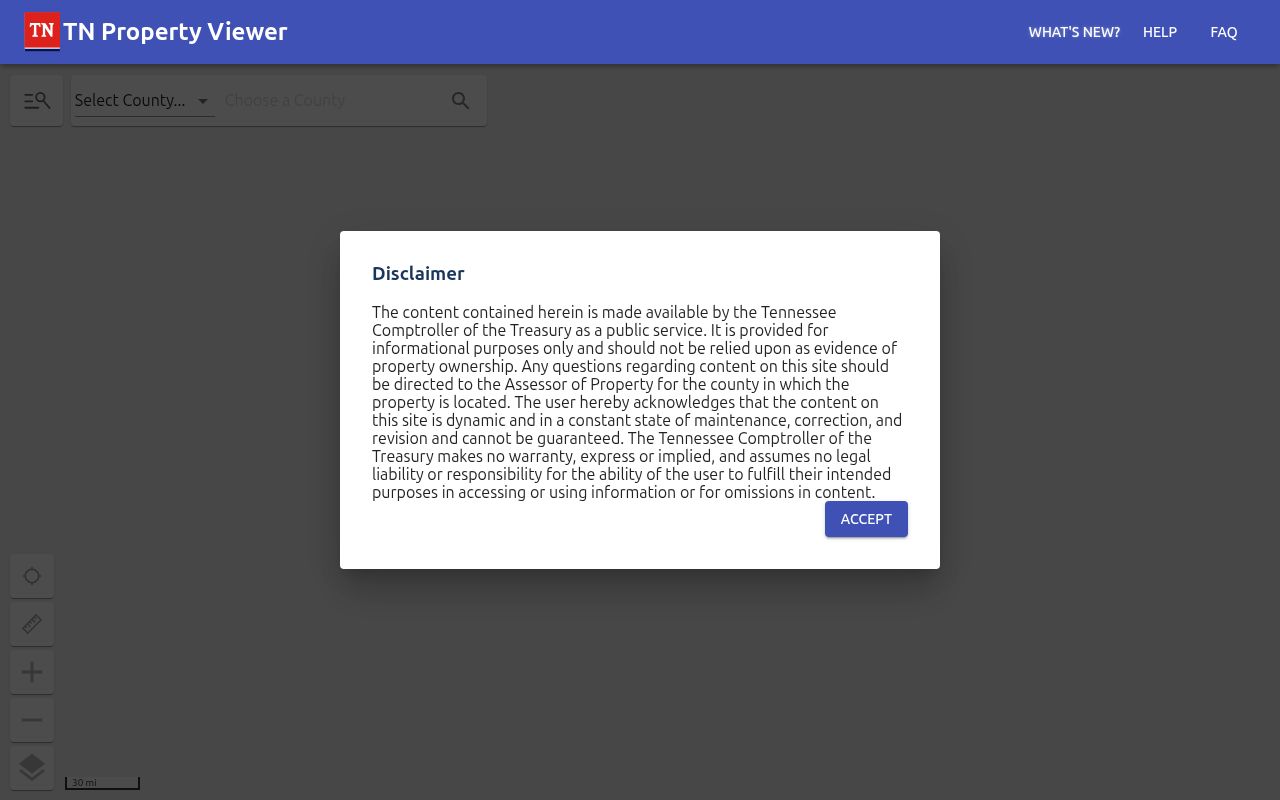Open the advanced search panel icon
The image size is (1280, 800).
[x=37, y=101]
